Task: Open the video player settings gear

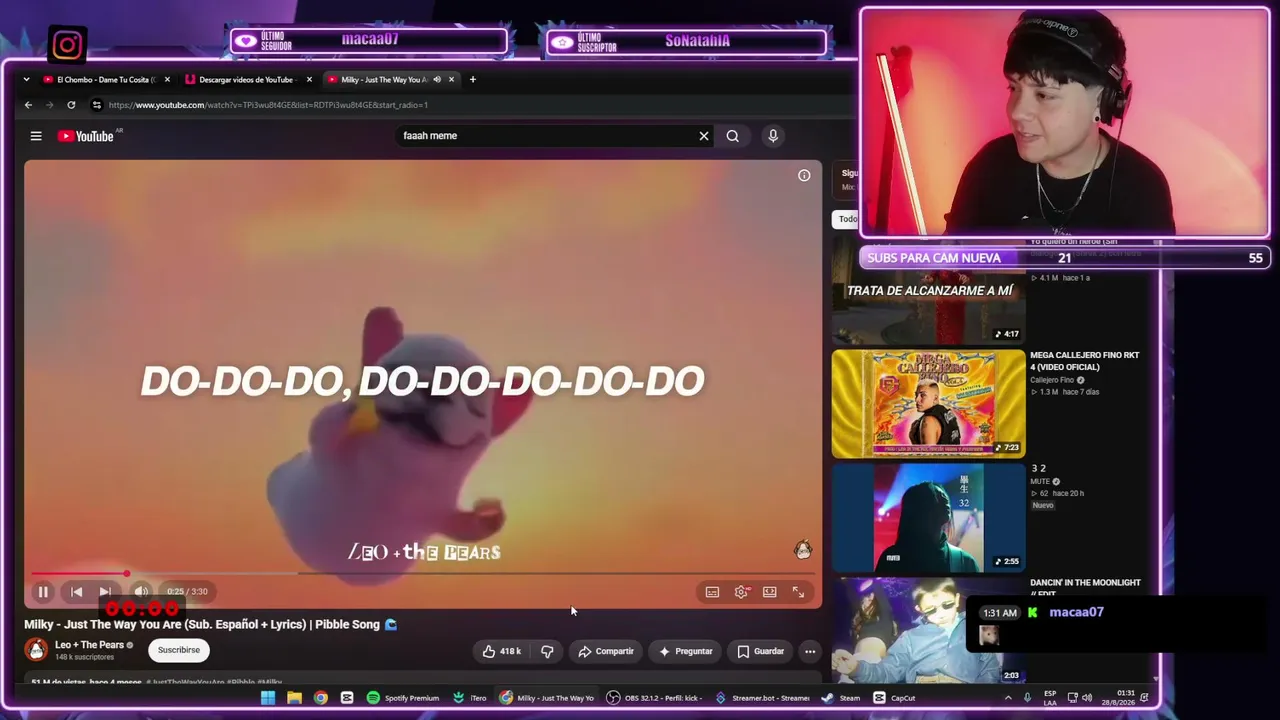Action: (x=741, y=592)
